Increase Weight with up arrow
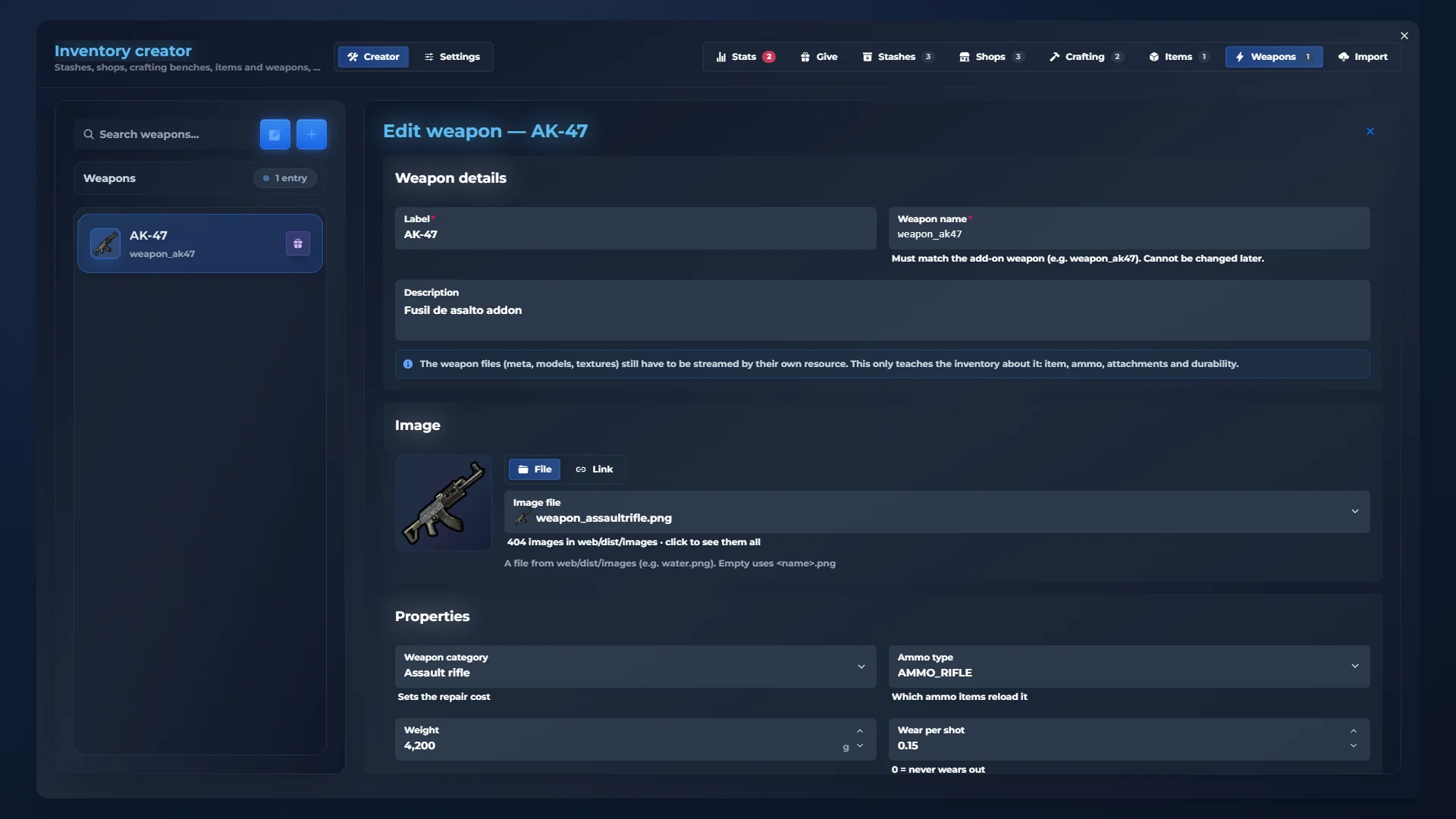 coord(860,732)
